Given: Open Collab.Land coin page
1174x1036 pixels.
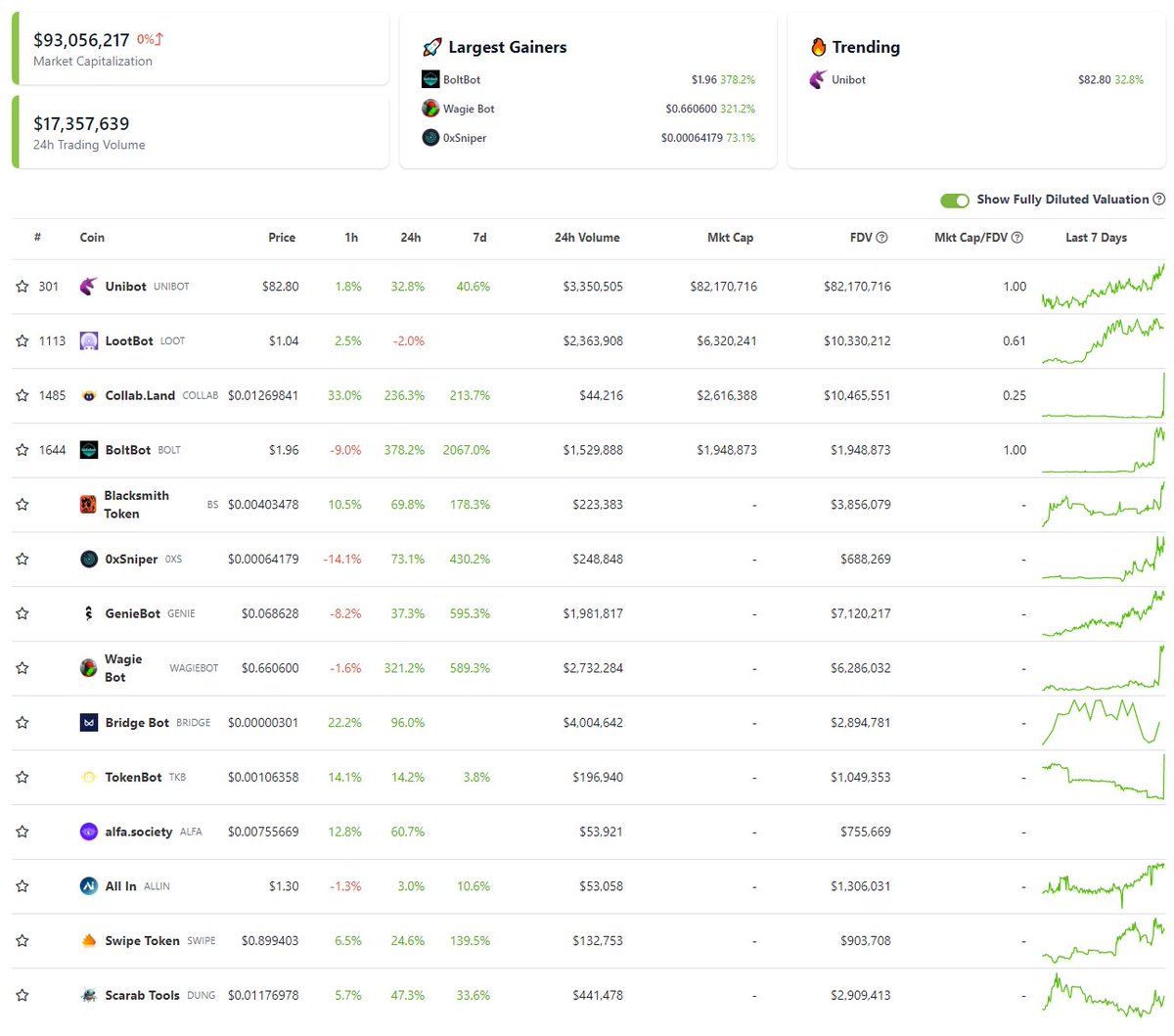Looking at the screenshot, I should click(140, 396).
